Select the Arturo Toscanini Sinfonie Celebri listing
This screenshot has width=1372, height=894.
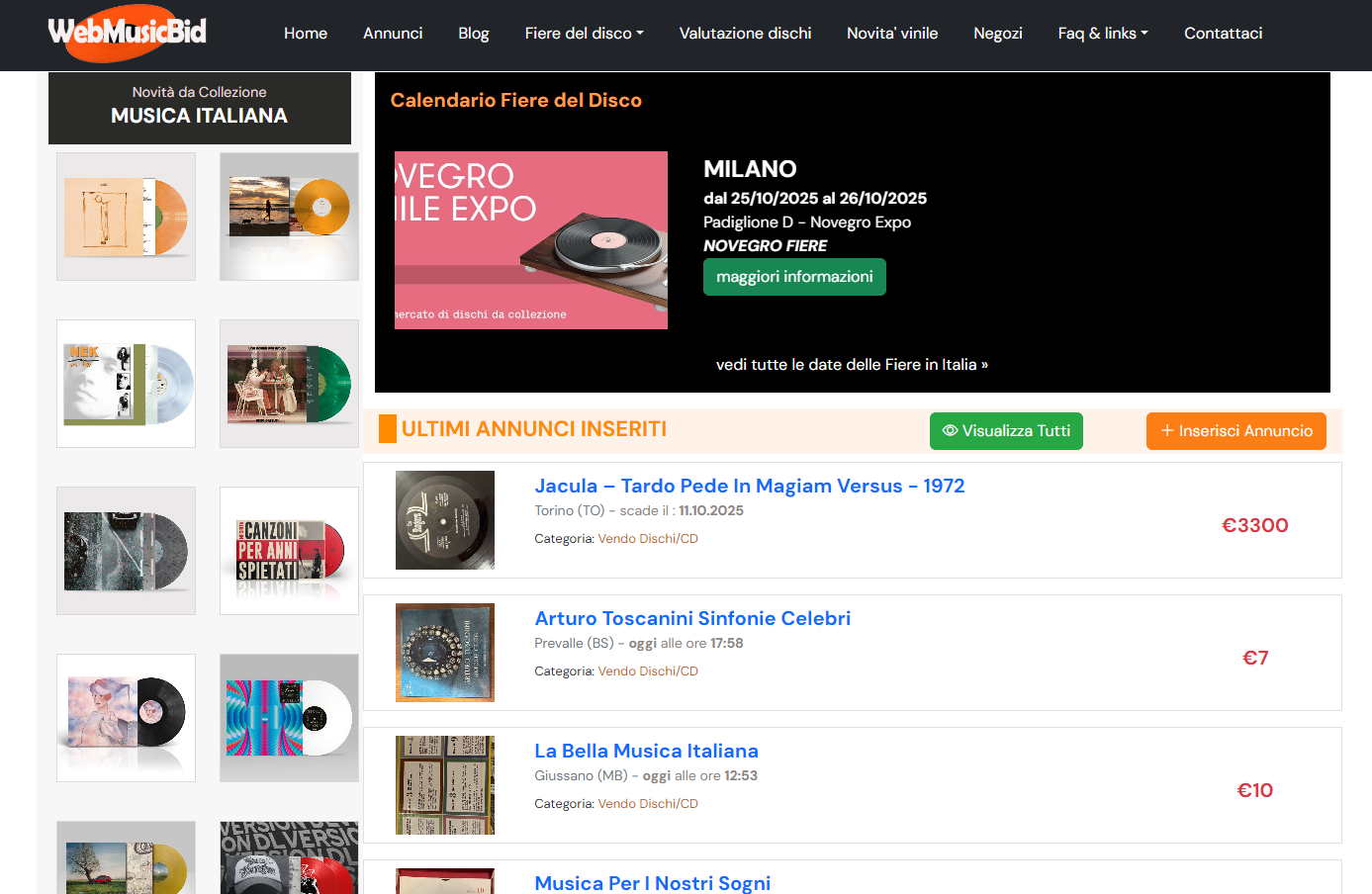coord(691,618)
